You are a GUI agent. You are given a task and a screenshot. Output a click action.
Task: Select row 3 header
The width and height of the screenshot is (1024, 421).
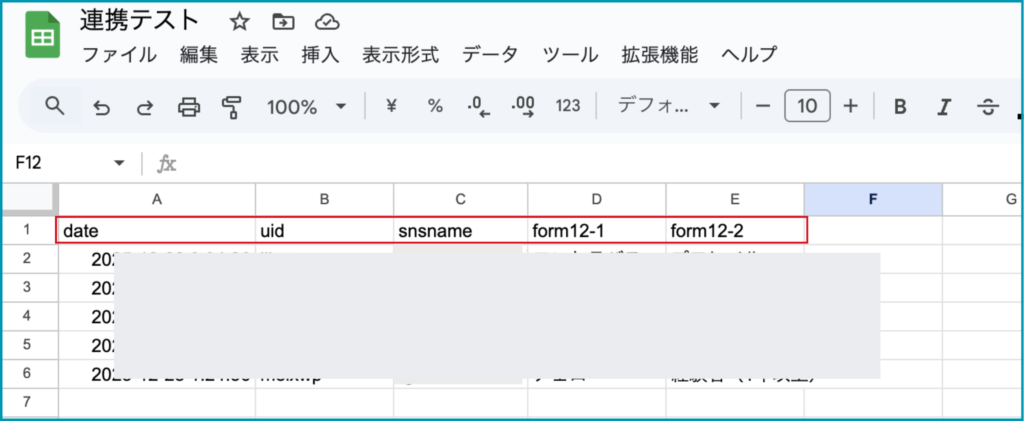(x=29, y=287)
